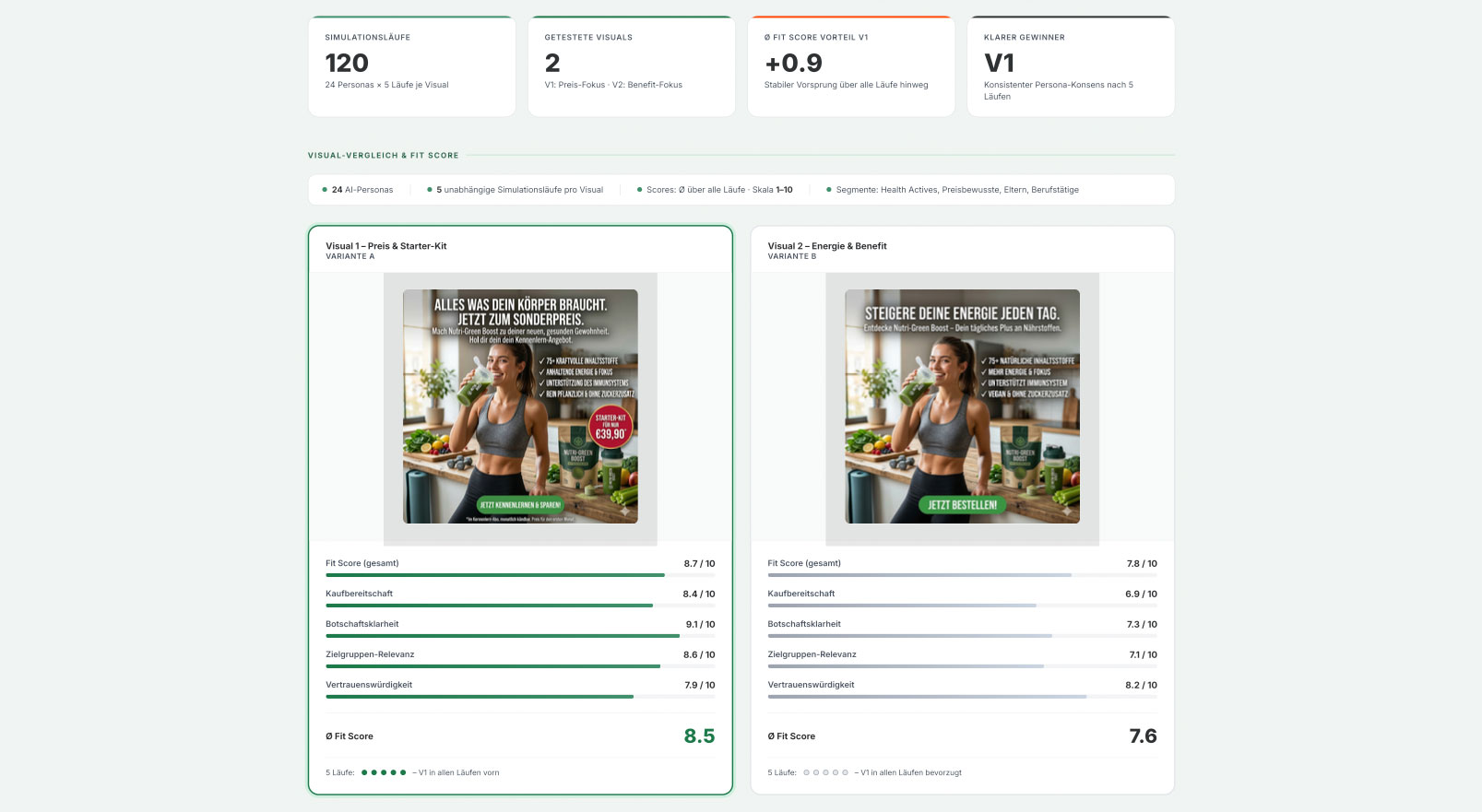Click Visual 1 Fit Score (gesamt) progress bar

coord(520,575)
